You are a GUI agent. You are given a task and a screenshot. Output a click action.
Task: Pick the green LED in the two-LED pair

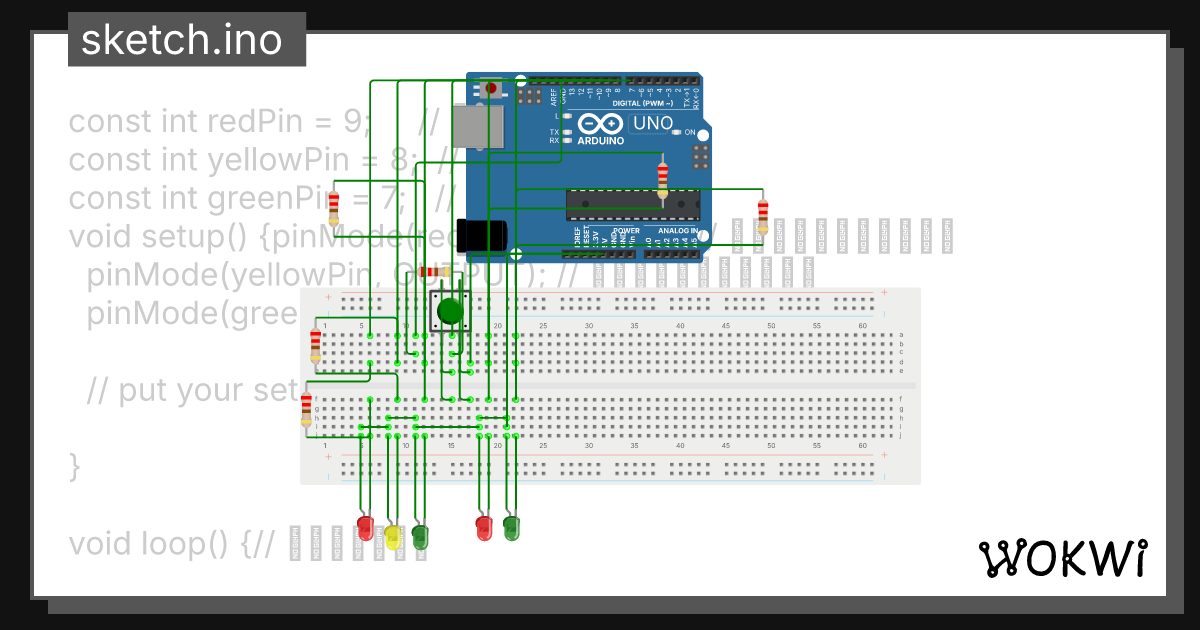pos(512,528)
